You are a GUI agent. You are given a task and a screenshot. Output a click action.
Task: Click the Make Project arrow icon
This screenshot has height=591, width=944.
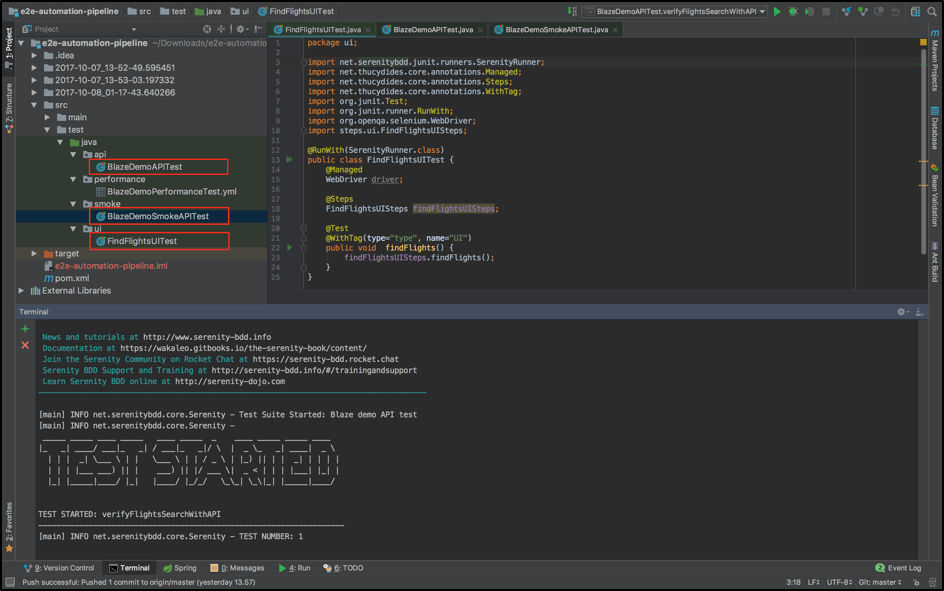[572, 11]
